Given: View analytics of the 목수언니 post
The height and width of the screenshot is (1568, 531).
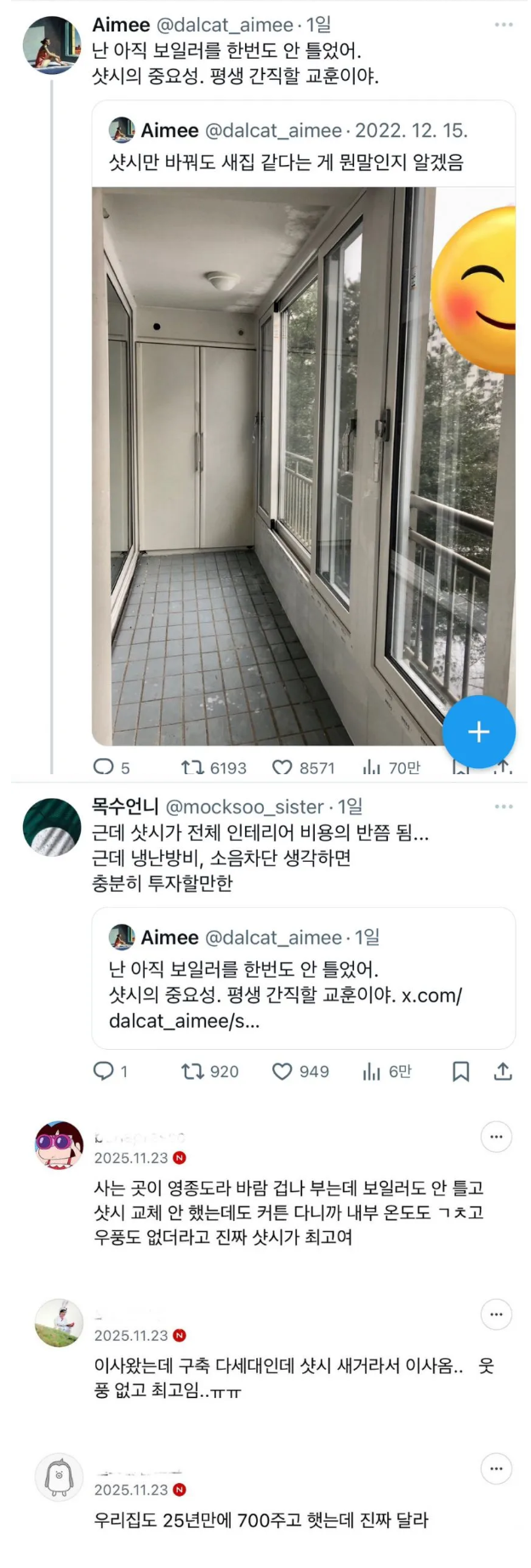Looking at the screenshot, I should tap(371, 1071).
